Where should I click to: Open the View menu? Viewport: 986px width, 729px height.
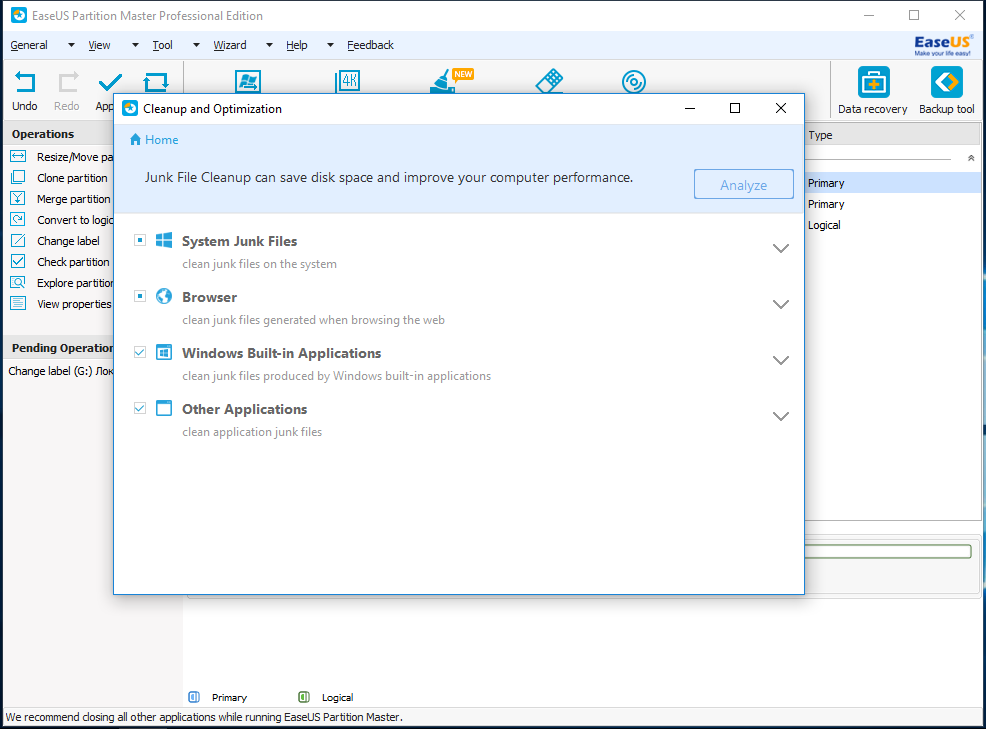pos(99,45)
